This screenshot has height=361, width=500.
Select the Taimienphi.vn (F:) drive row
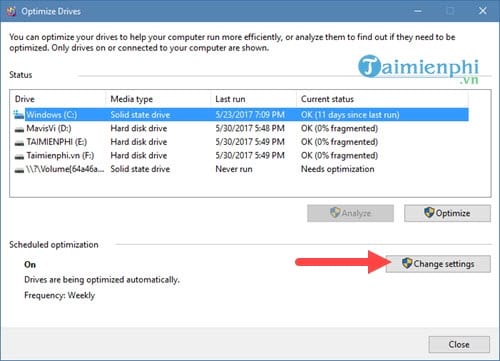click(241, 156)
